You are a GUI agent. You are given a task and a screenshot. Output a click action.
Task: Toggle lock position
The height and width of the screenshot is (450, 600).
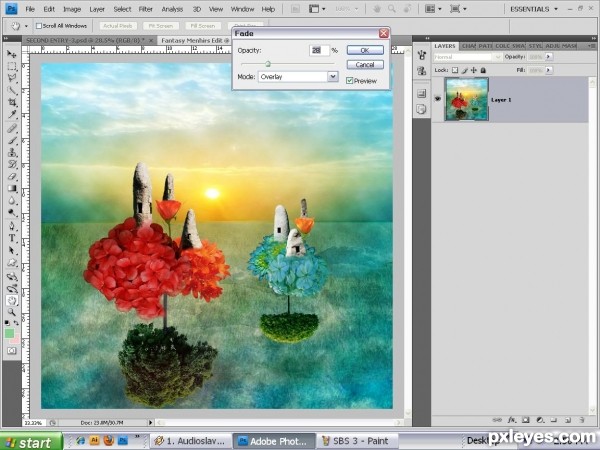tap(474, 70)
